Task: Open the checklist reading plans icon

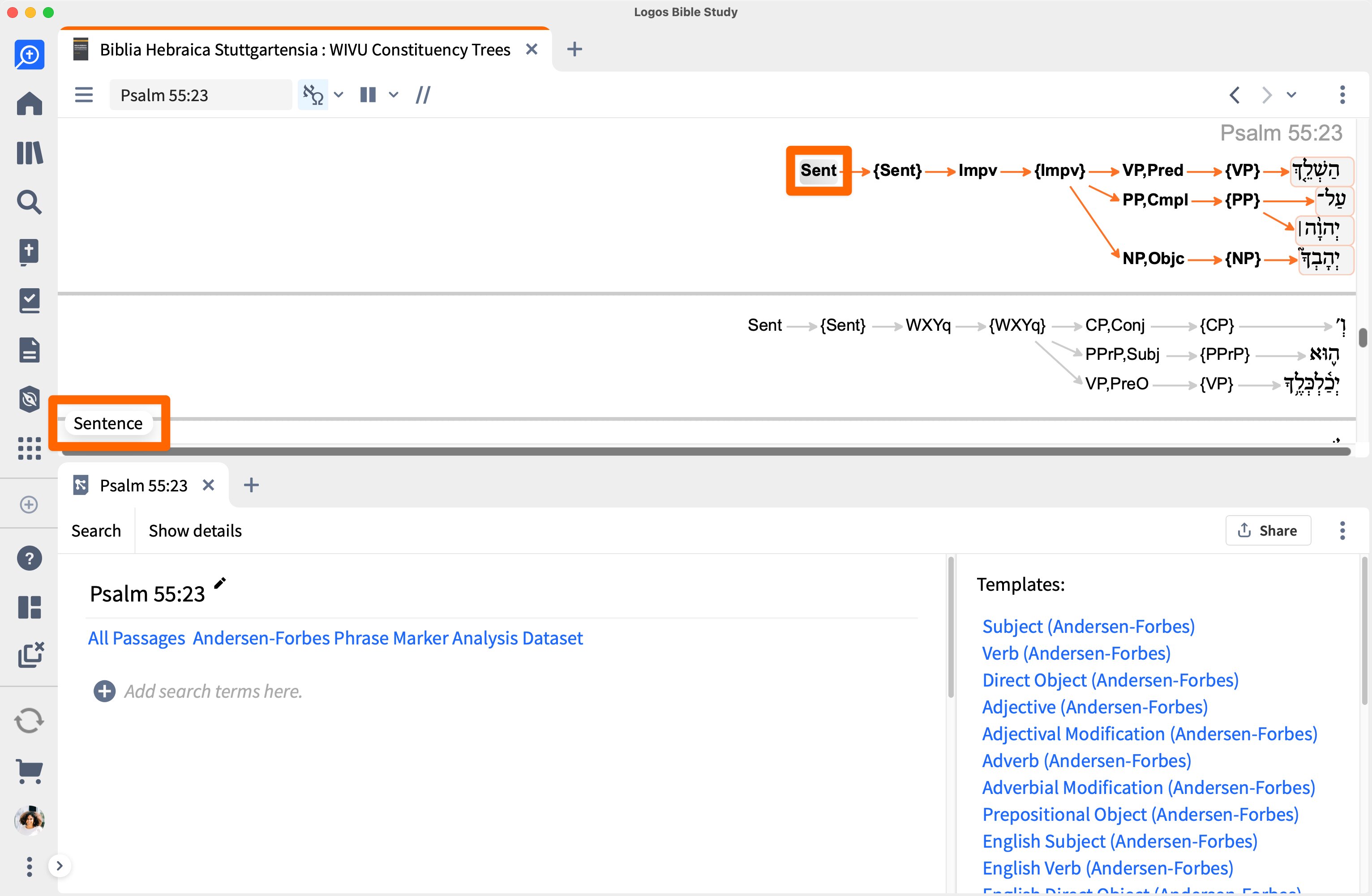Action: click(x=29, y=301)
